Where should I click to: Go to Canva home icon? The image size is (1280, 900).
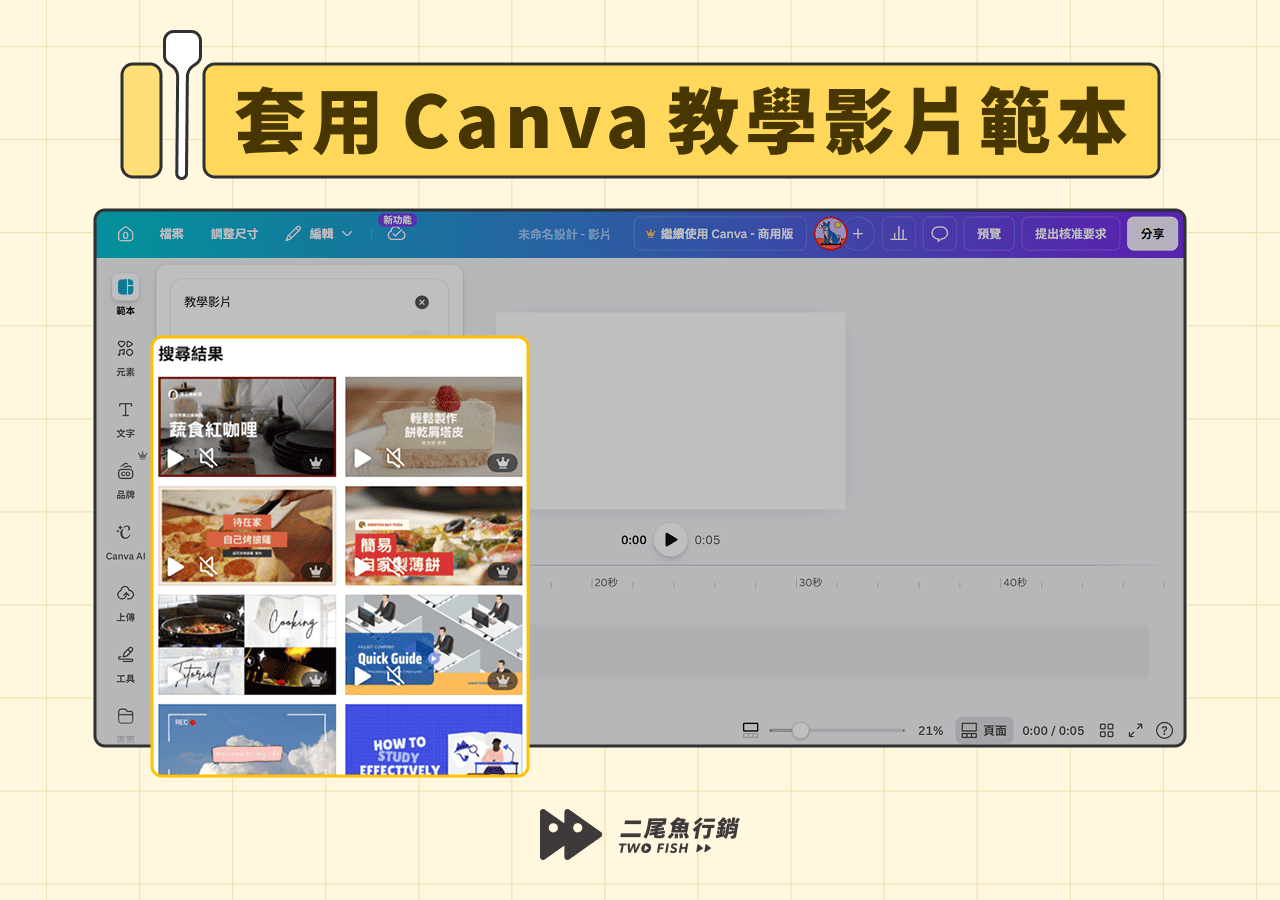125,234
